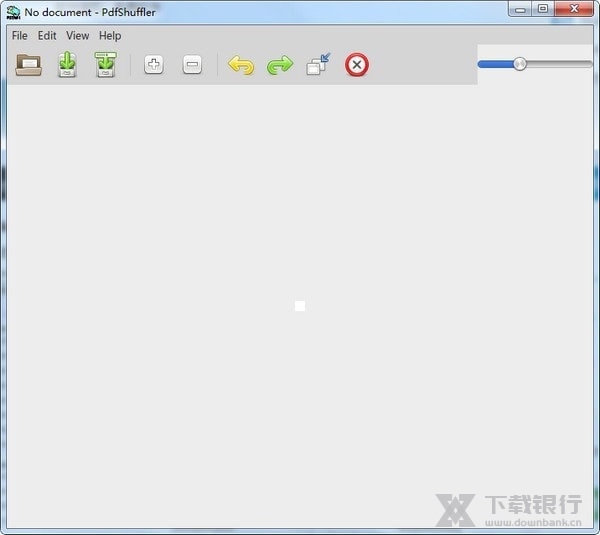Image resolution: width=600 pixels, height=535 pixels.
Task: Rotate pages left with yellow arrow
Action: coord(241,65)
